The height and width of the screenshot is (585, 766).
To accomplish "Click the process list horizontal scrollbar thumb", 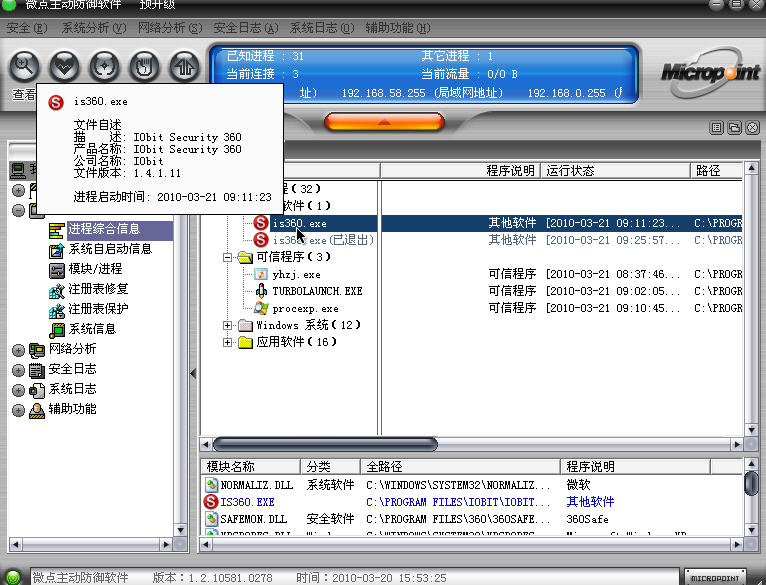I will (325, 444).
